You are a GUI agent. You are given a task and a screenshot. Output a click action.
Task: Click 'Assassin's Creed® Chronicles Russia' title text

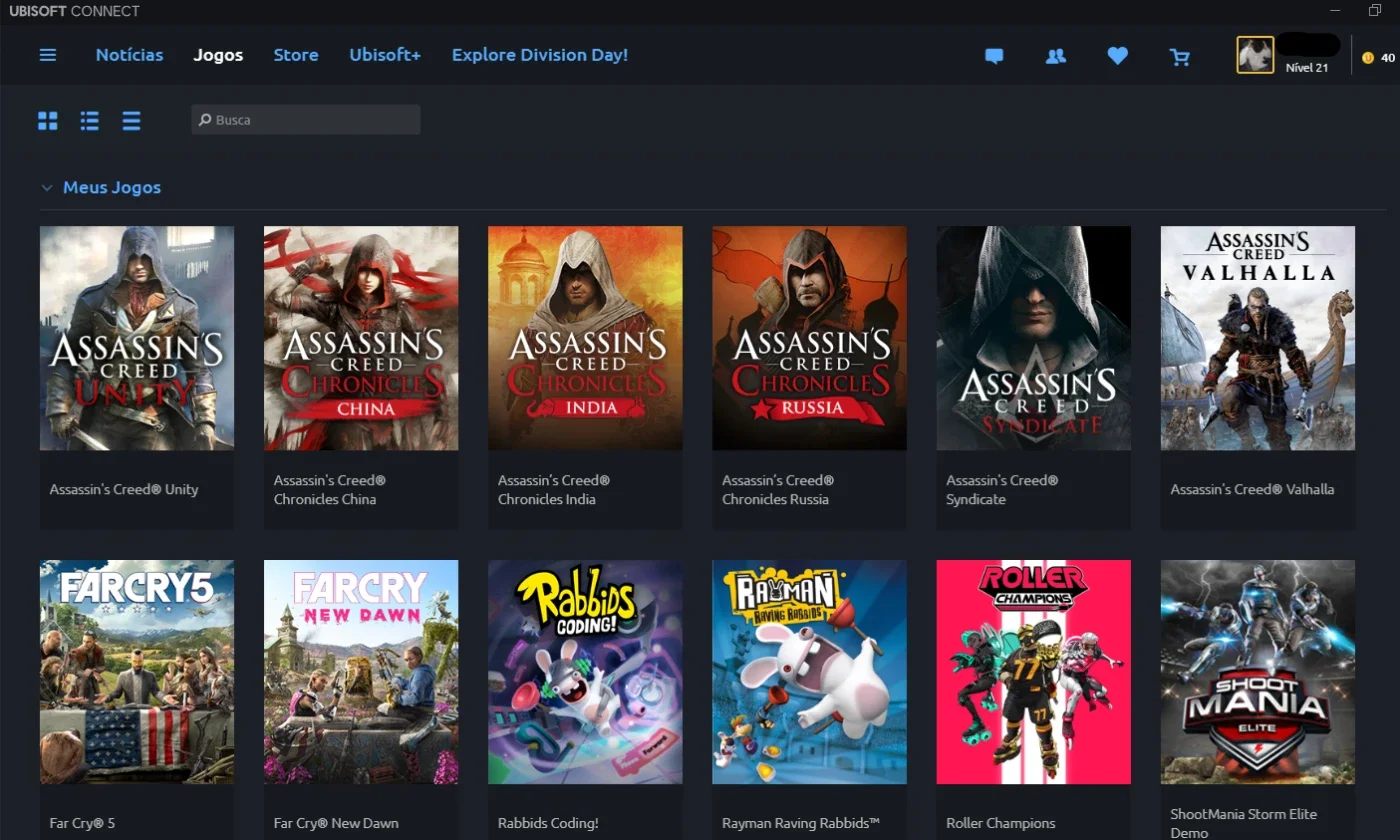point(778,490)
